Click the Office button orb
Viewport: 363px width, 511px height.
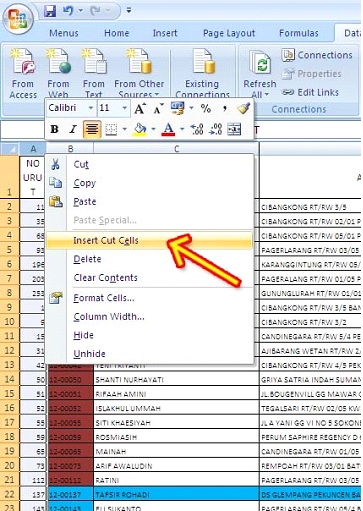[x=17, y=19]
